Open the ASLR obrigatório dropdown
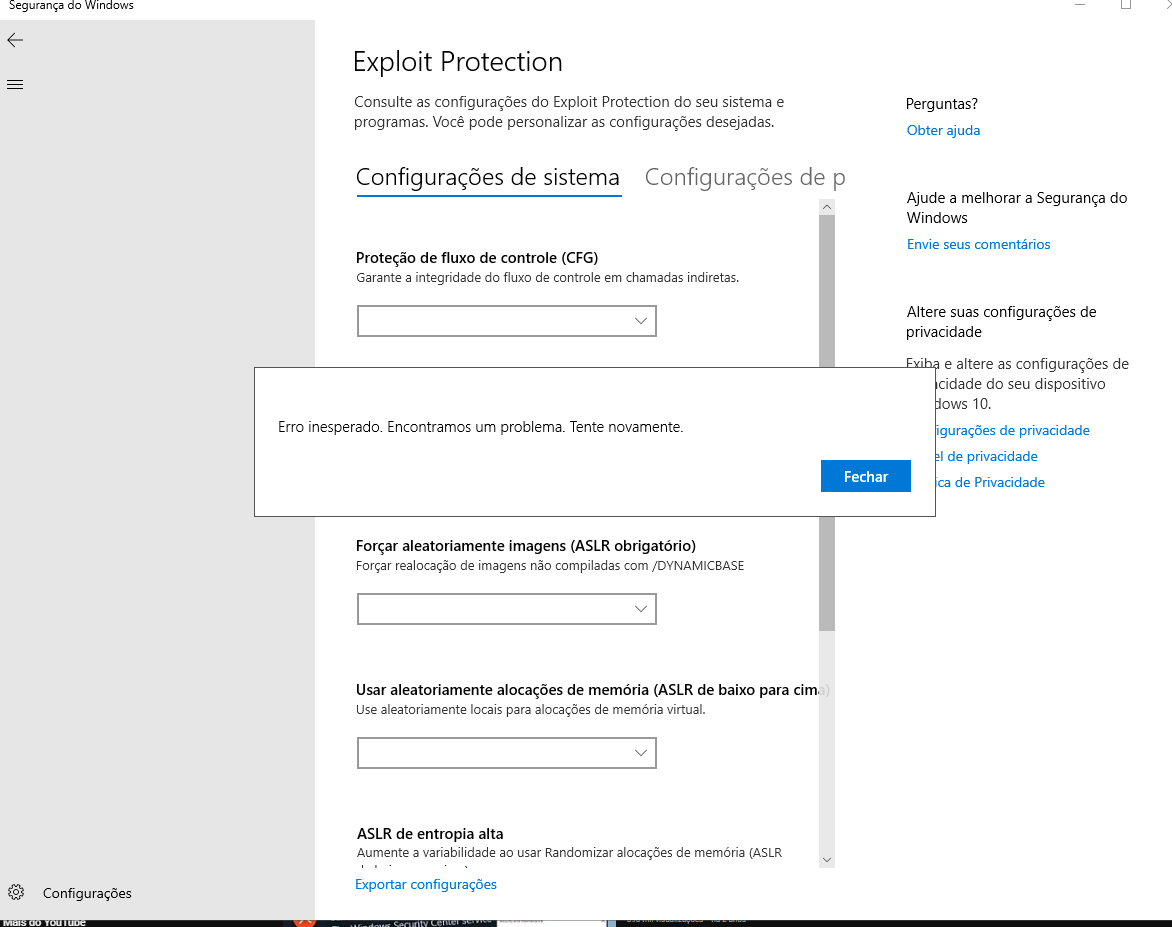 click(506, 609)
